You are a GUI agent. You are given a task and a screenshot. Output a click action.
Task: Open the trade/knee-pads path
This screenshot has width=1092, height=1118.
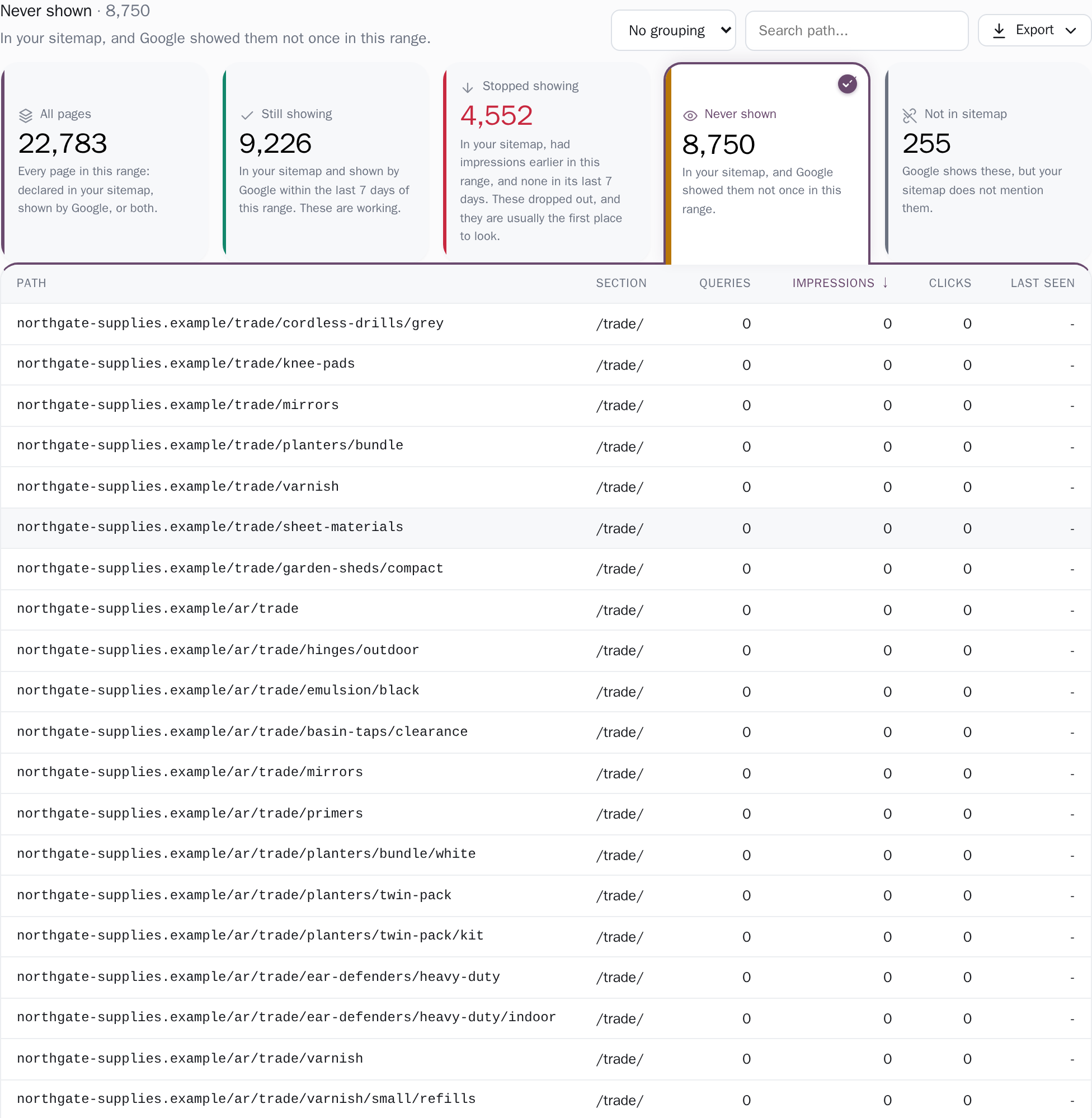186,364
